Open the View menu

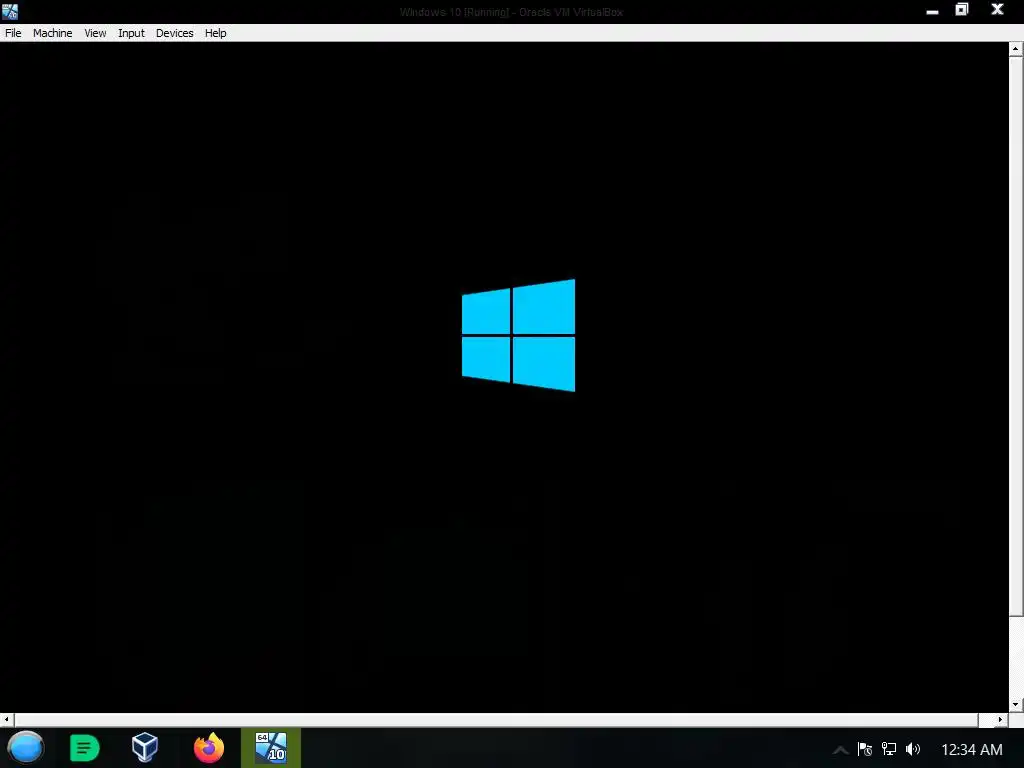[95, 33]
